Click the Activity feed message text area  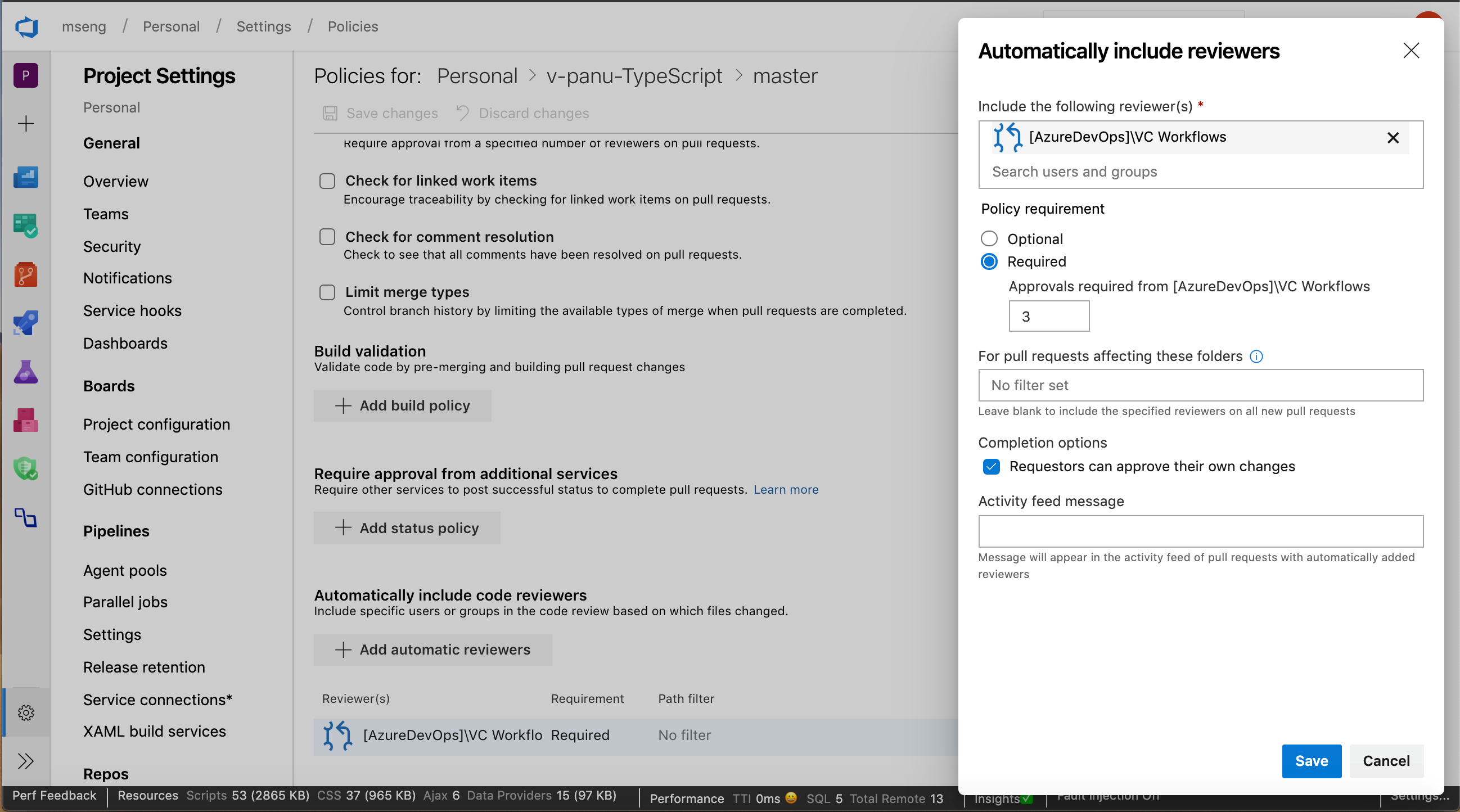coord(1201,529)
